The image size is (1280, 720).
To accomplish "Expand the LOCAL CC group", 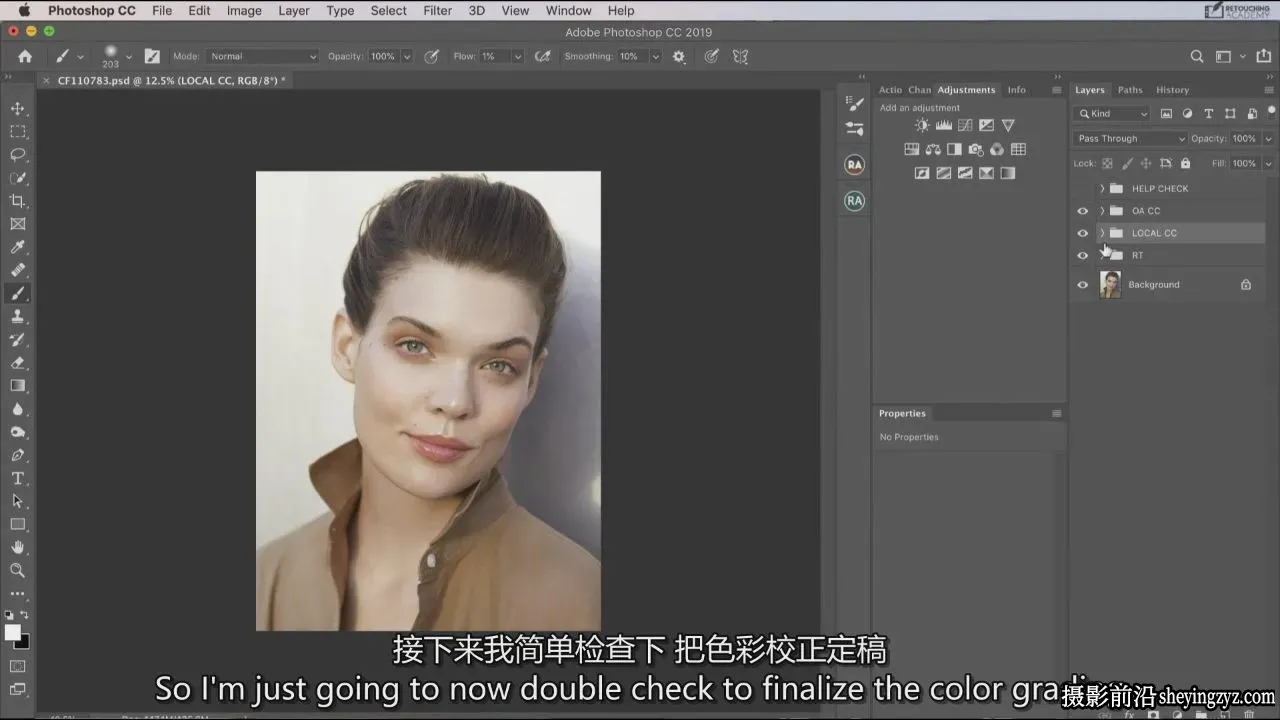I will 1102,233.
